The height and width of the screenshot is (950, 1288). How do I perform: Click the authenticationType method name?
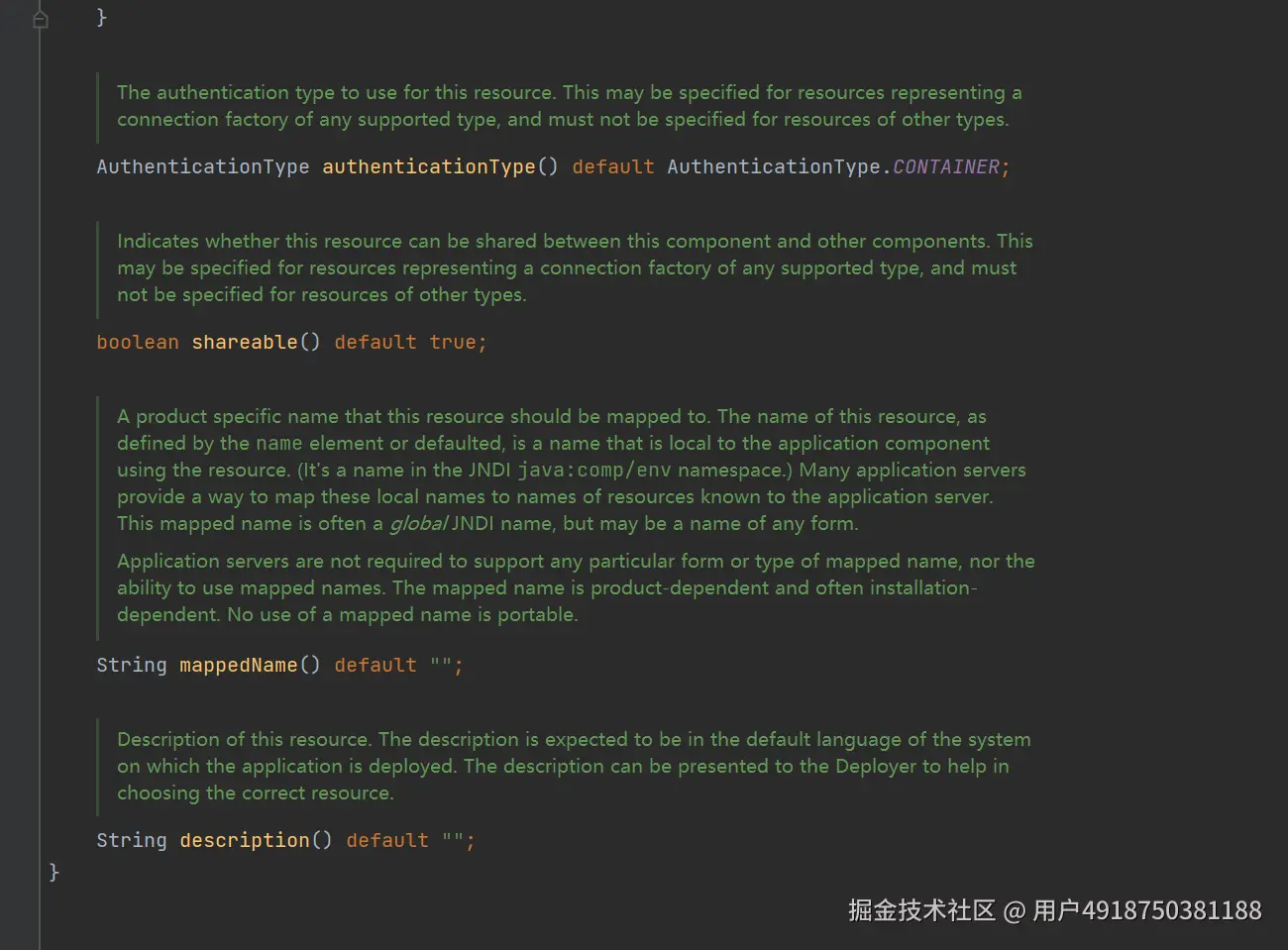click(428, 166)
